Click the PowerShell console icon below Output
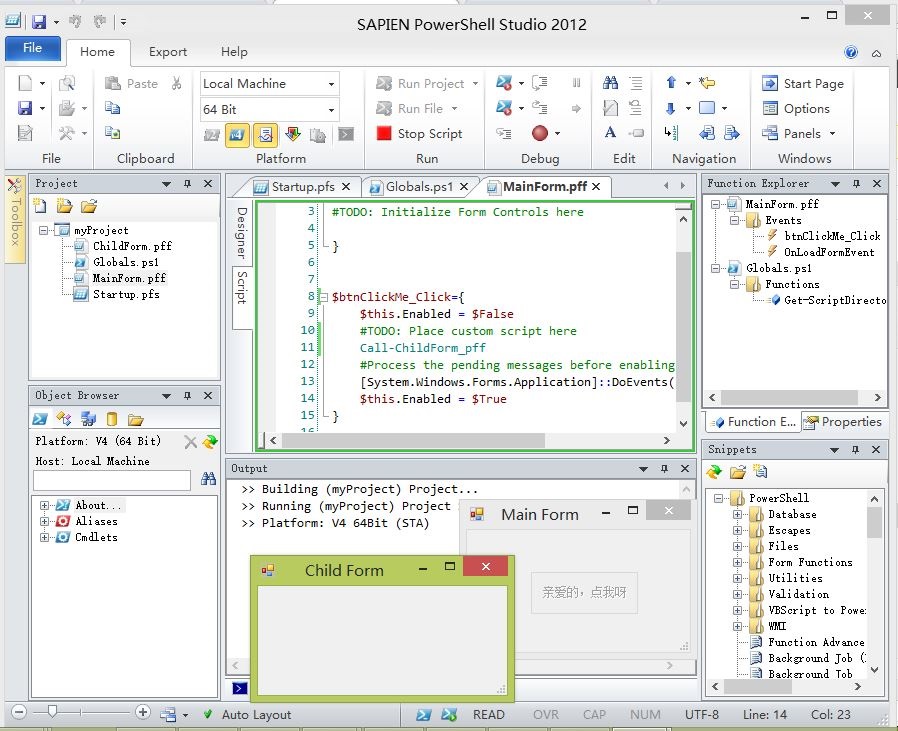 [240, 687]
